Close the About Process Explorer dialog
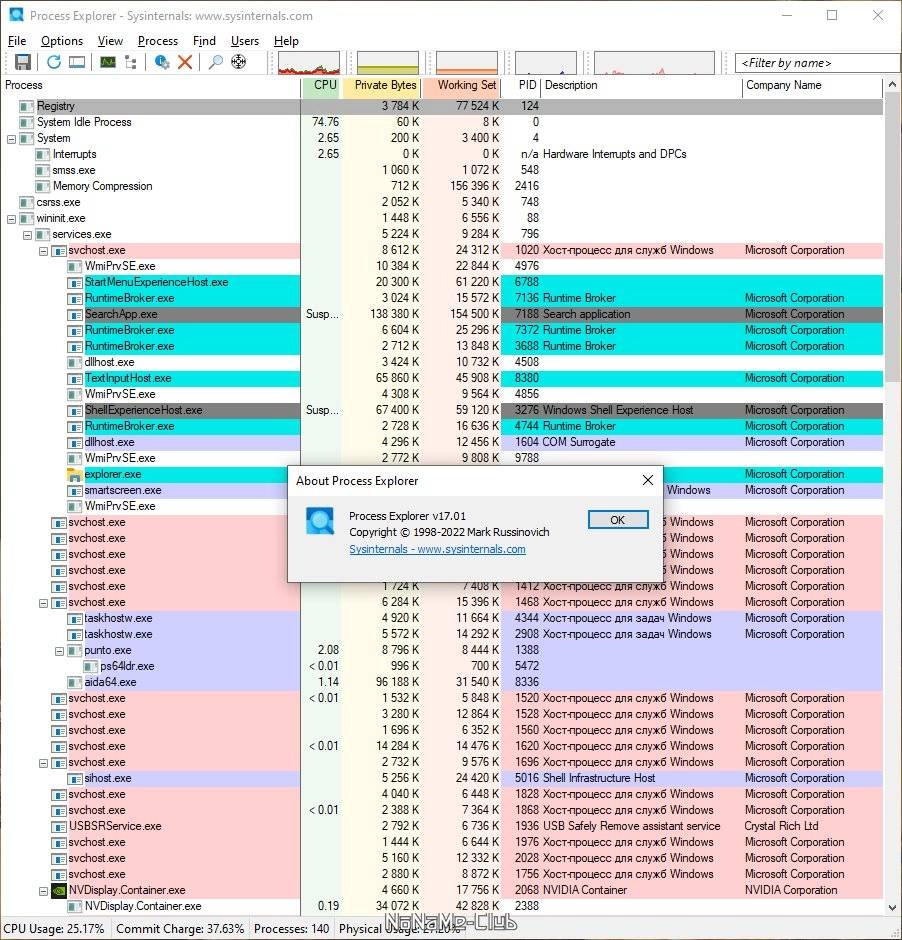This screenshot has width=902, height=940. click(648, 480)
